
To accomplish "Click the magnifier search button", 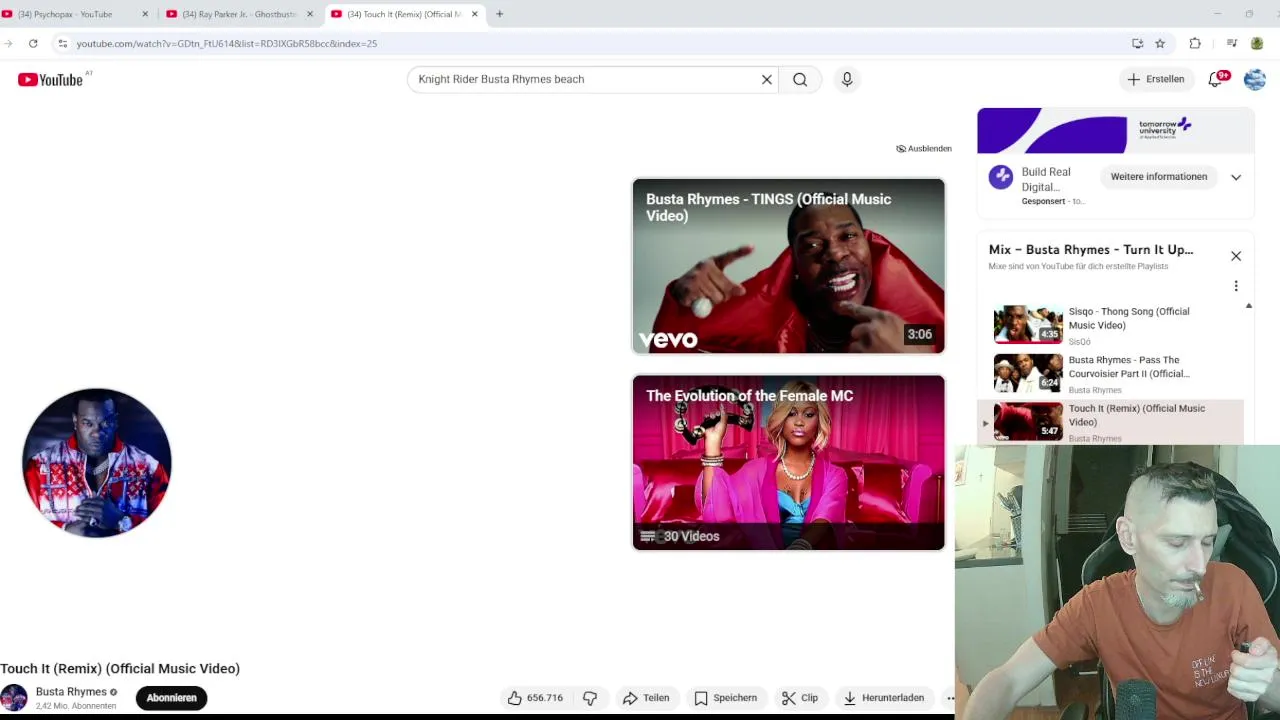I will tap(800, 79).
